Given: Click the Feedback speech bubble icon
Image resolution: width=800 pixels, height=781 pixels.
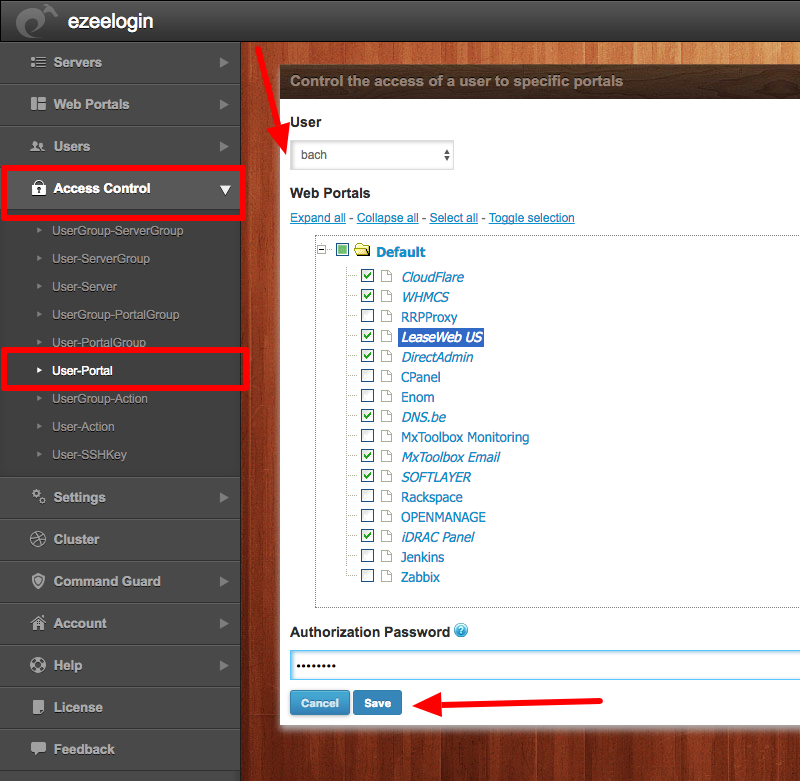Looking at the screenshot, I should (x=38, y=748).
